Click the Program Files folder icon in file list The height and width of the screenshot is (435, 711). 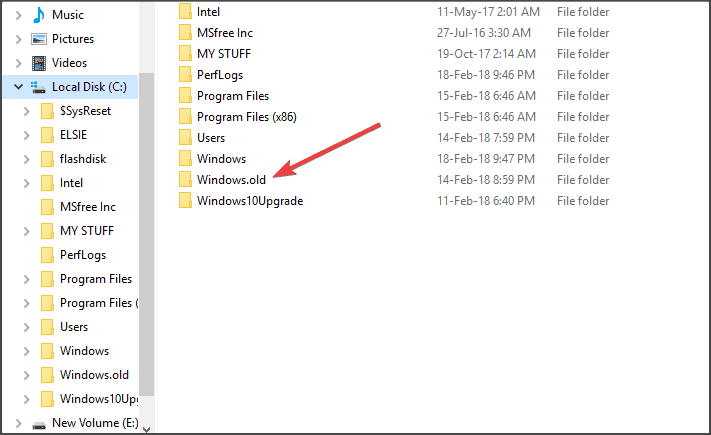click(185, 96)
